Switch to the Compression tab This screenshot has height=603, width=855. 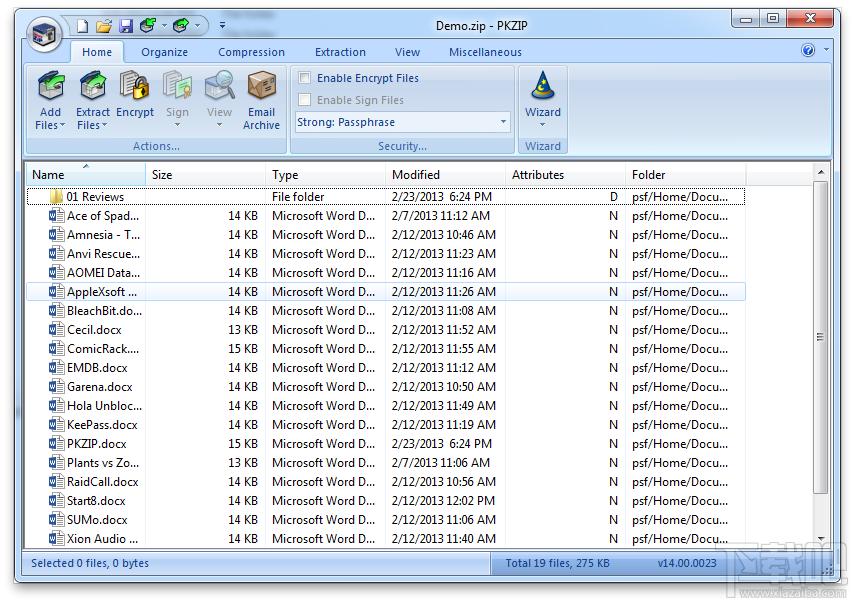tap(251, 52)
